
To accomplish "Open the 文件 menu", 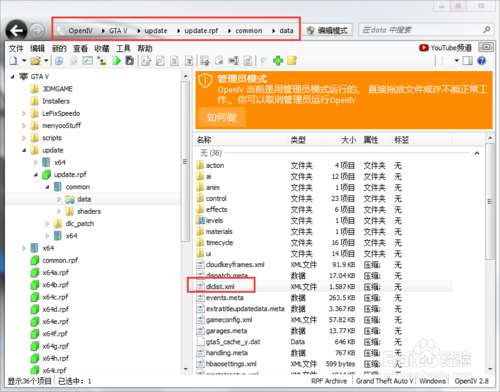I will tap(16, 48).
